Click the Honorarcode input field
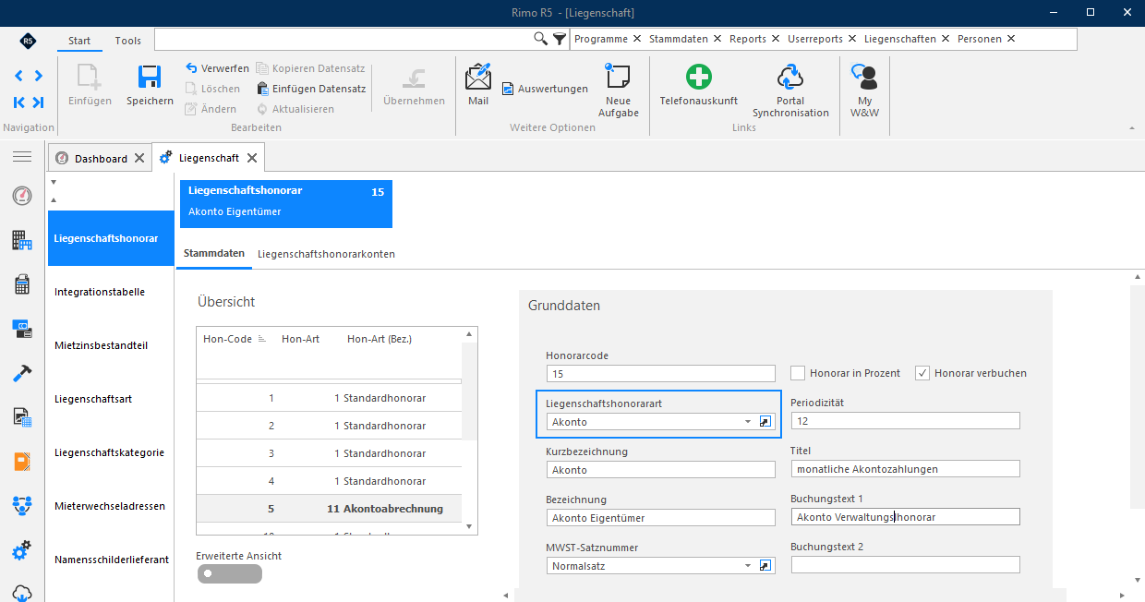The image size is (1145, 602). coord(661,373)
